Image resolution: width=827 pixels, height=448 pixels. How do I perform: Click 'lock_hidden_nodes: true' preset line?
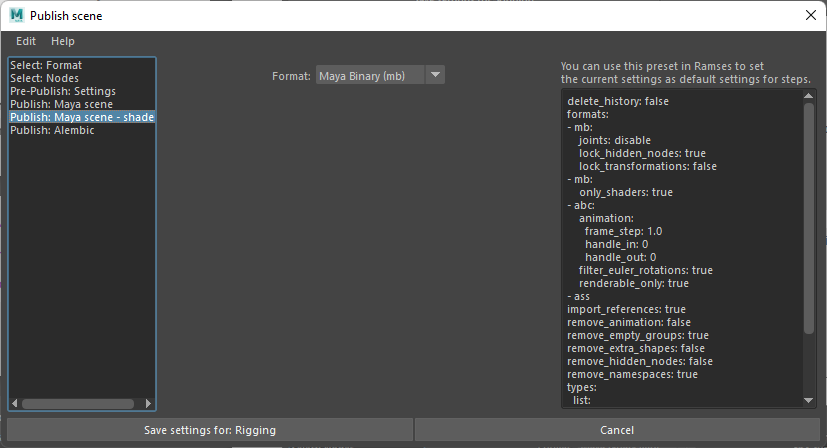pos(642,153)
